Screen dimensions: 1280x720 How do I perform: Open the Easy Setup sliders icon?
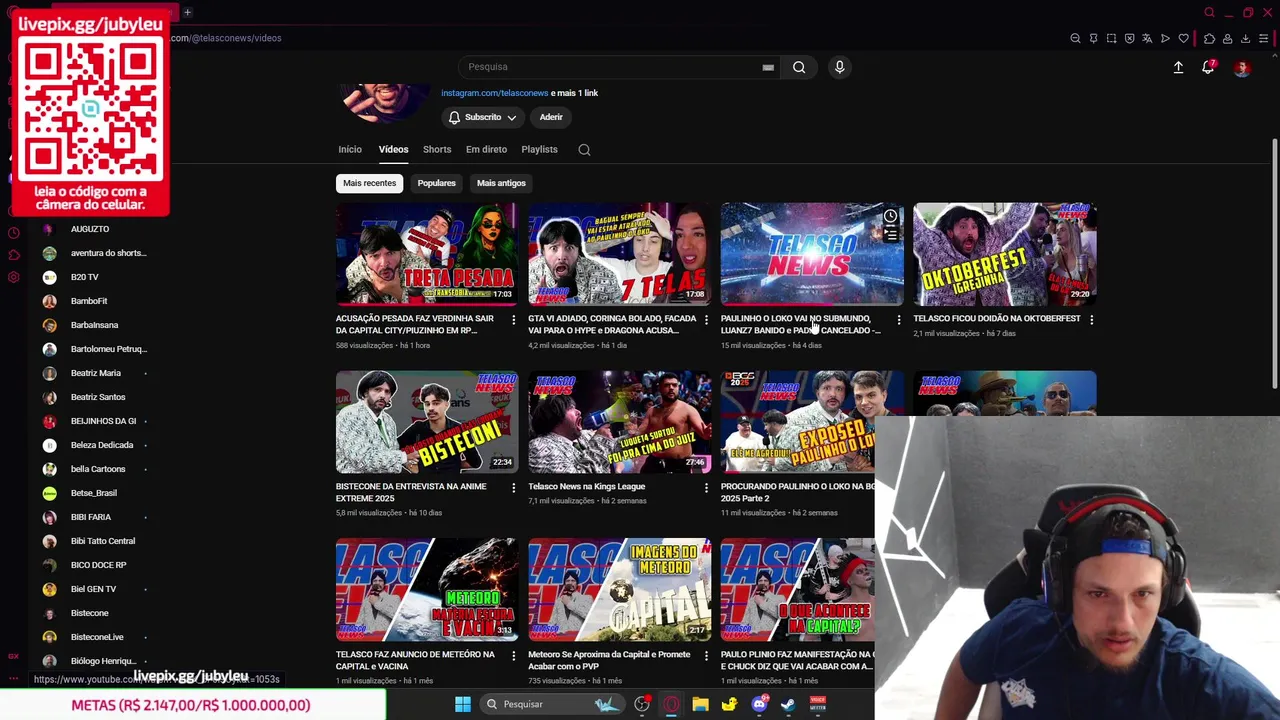[x=1264, y=39]
